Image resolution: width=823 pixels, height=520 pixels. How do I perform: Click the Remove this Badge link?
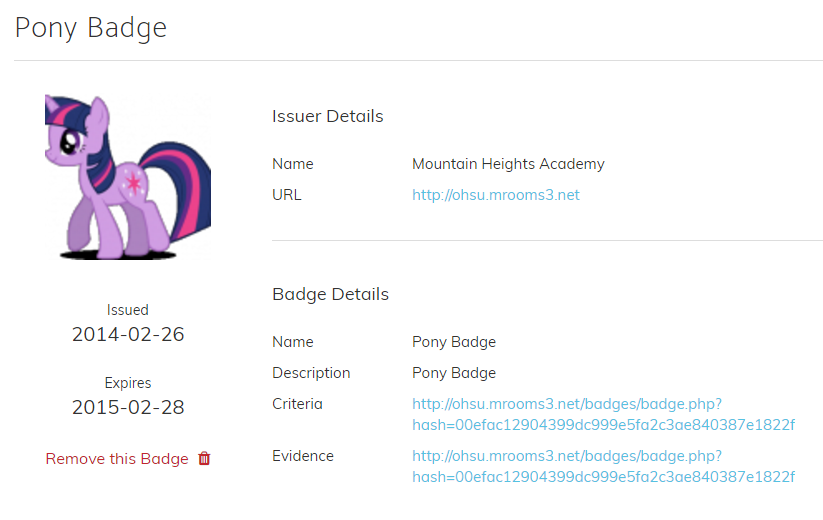(117, 459)
